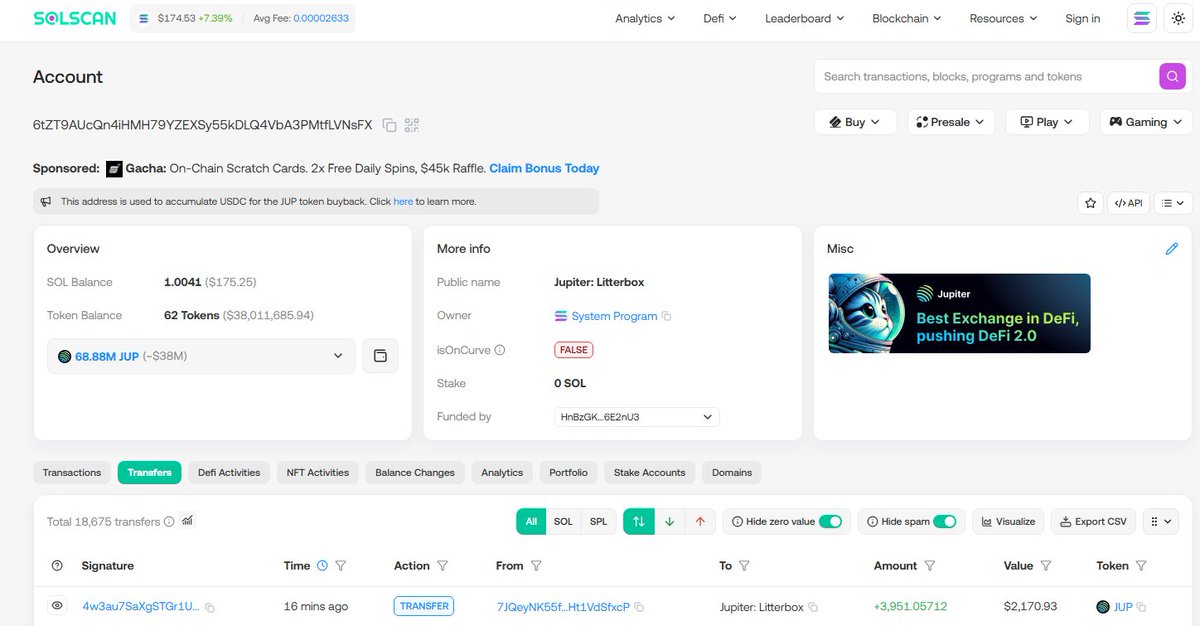Toggle light theme sun icon
1200x626 pixels.
1177,18
